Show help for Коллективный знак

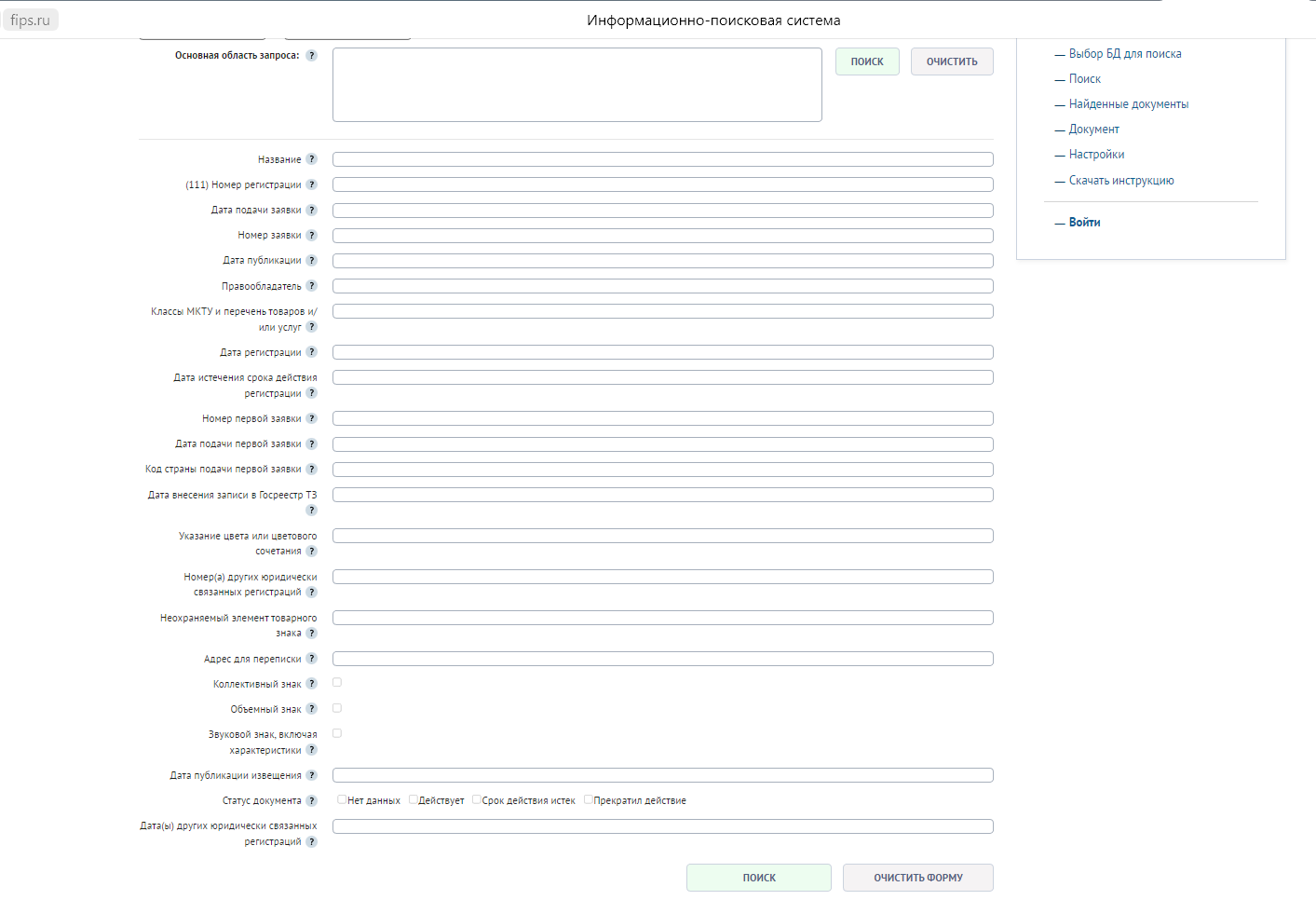[311, 684]
